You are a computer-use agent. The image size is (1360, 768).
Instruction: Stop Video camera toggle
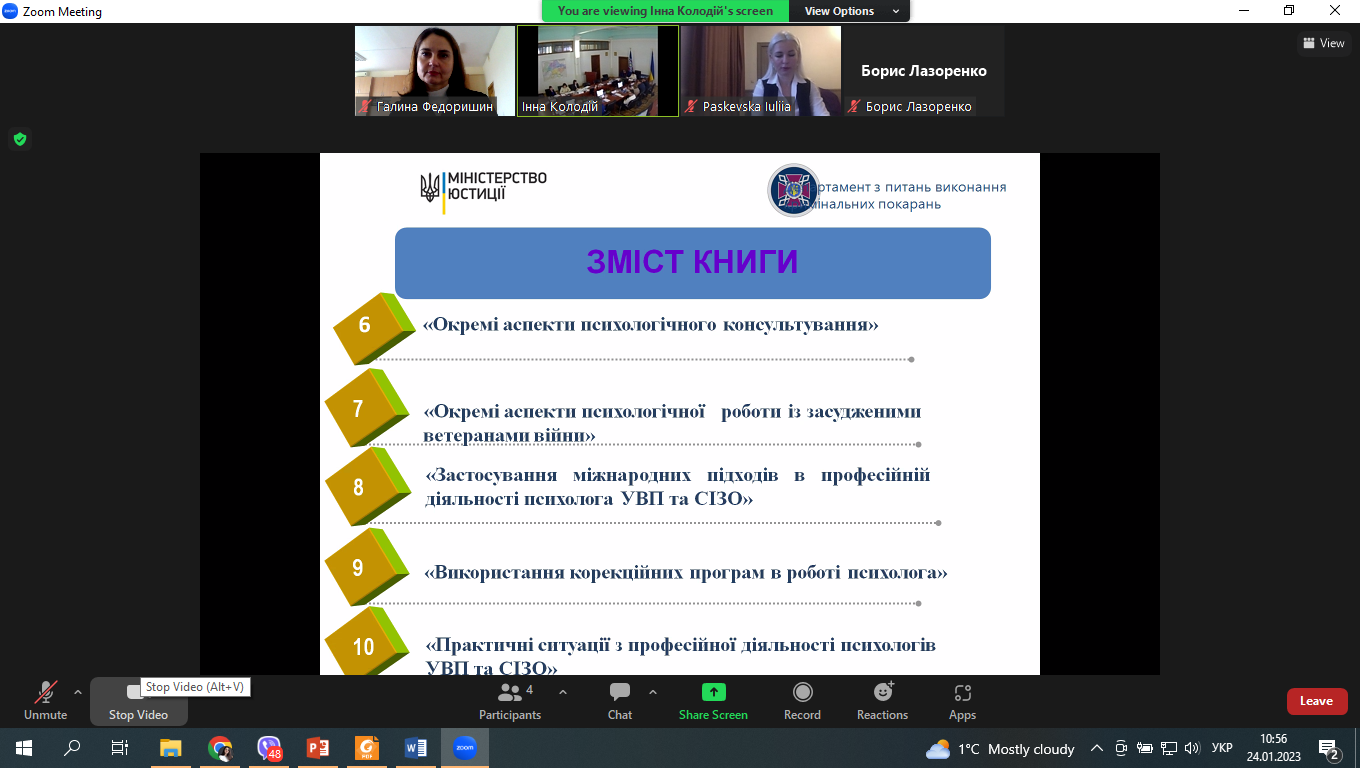(x=138, y=700)
